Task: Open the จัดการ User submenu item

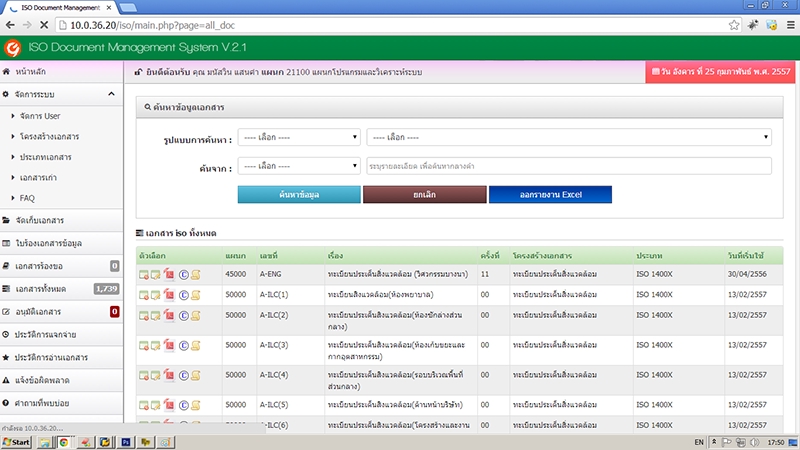Action: click(x=40, y=116)
